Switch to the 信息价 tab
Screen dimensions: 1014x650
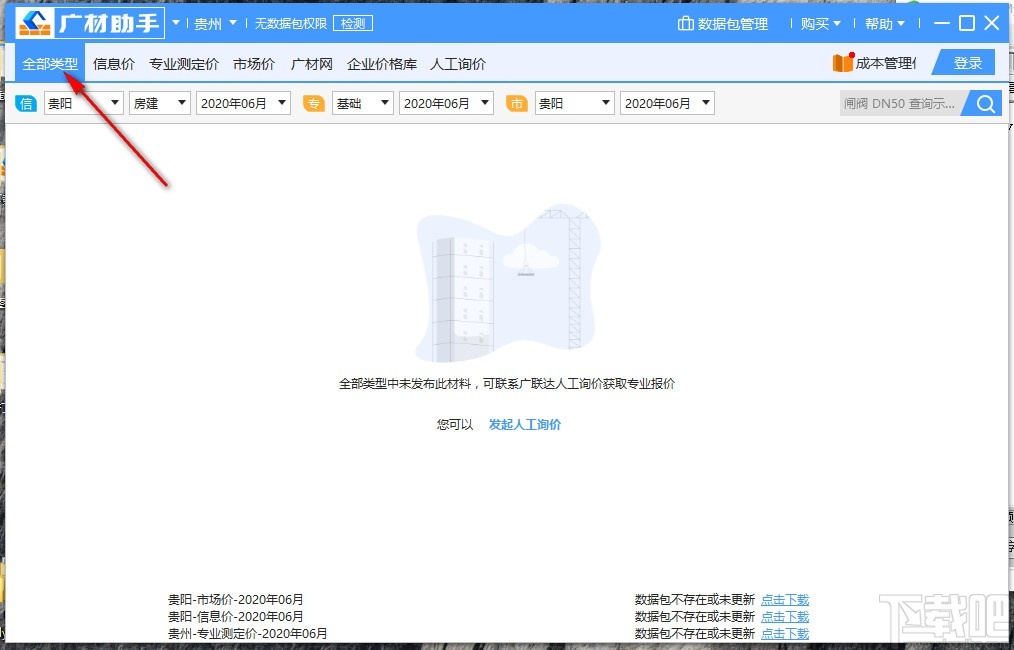(113, 63)
